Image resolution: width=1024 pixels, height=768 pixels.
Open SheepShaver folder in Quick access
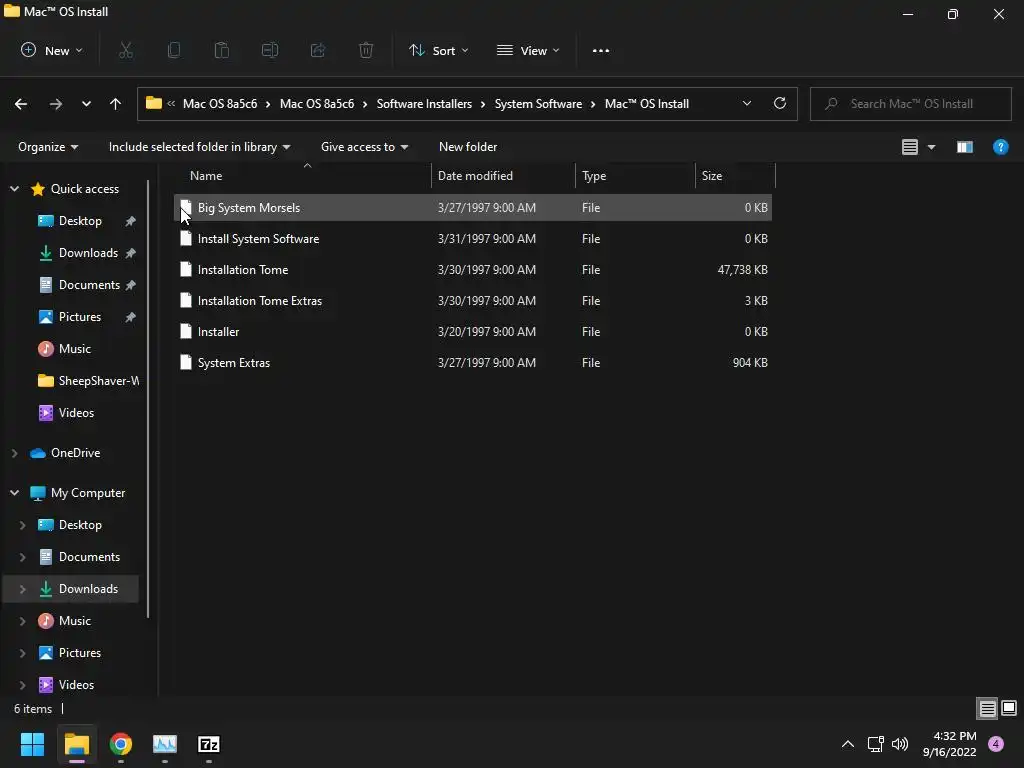tap(88, 381)
